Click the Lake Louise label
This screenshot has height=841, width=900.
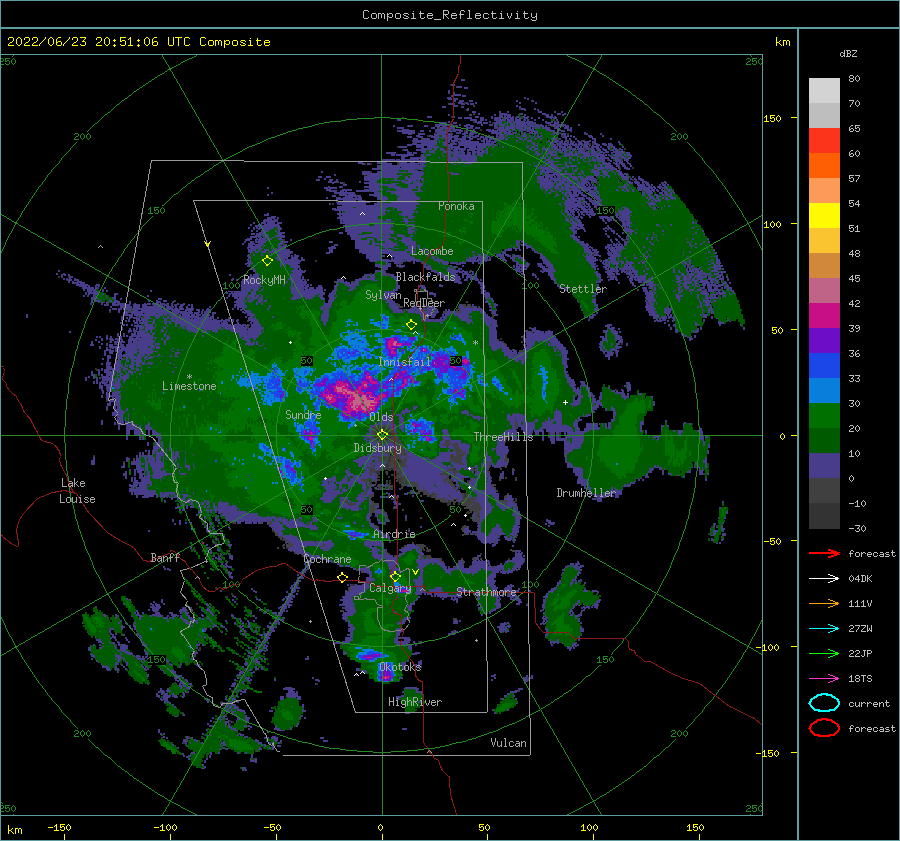point(77,491)
